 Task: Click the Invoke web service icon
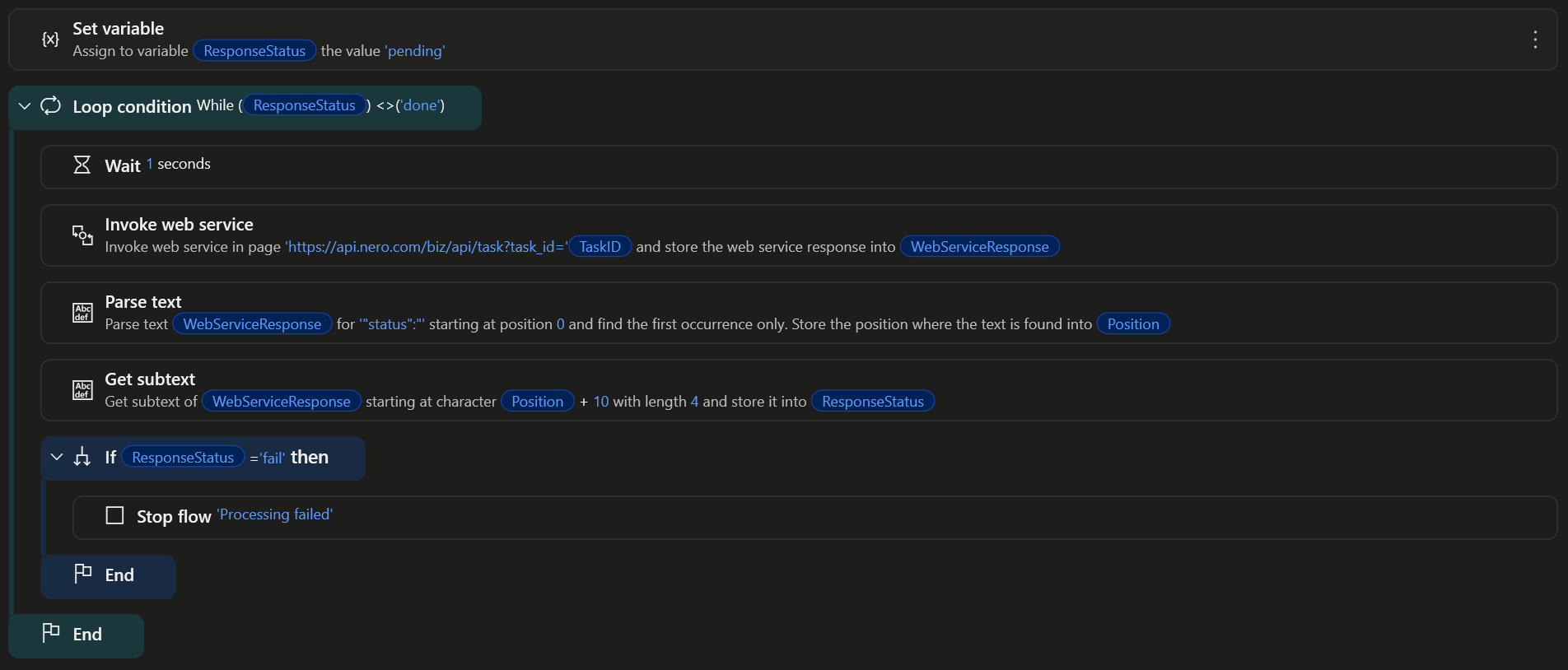(x=82, y=235)
